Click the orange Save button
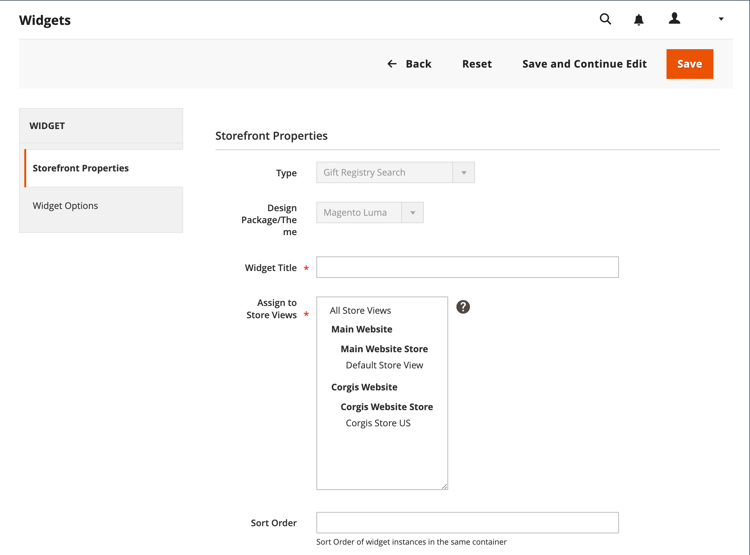The image size is (750, 555). pyautogui.click(x=689, y=64)
